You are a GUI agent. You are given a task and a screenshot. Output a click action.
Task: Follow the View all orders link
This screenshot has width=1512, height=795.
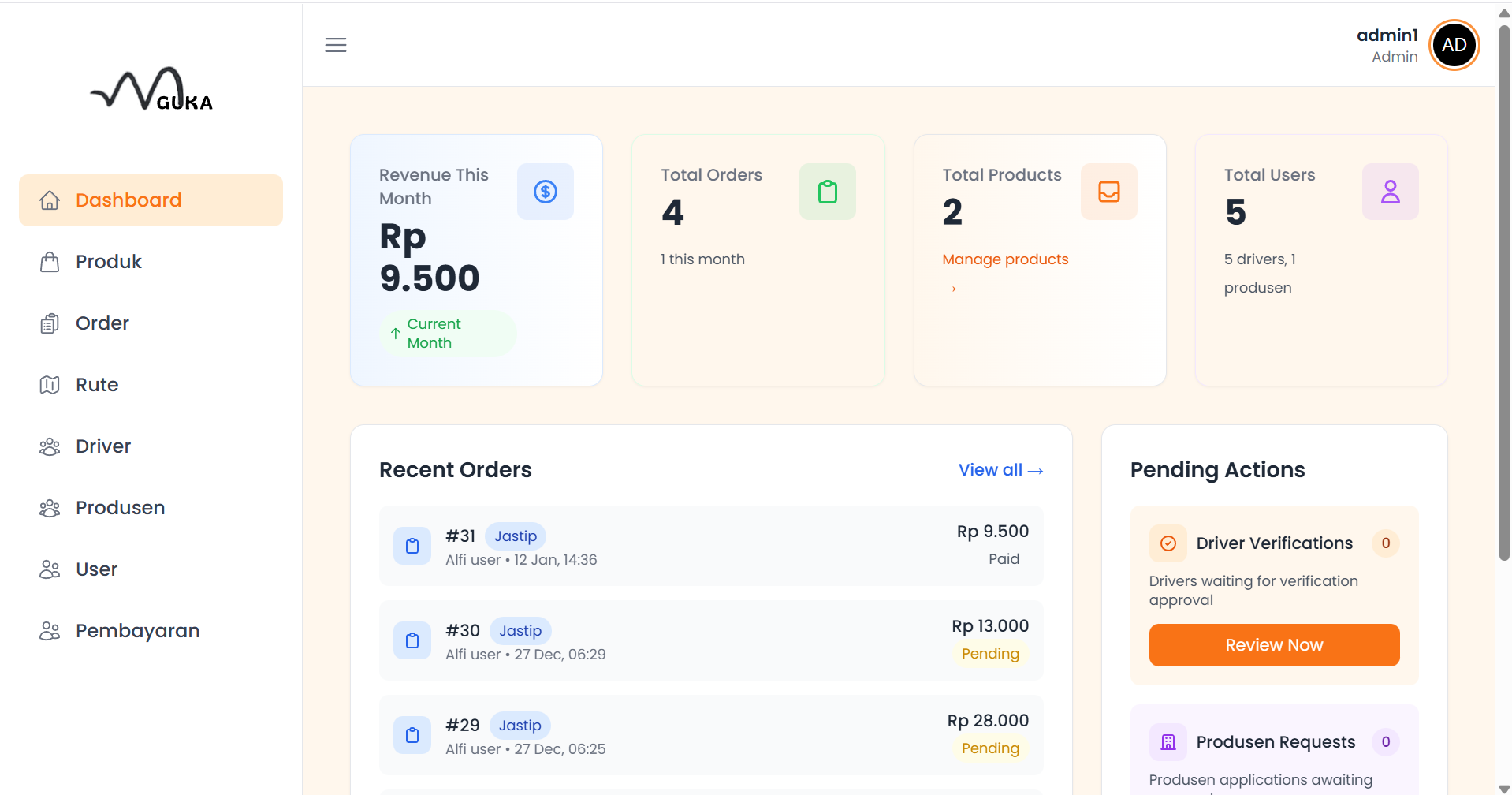pos(1000,470)
